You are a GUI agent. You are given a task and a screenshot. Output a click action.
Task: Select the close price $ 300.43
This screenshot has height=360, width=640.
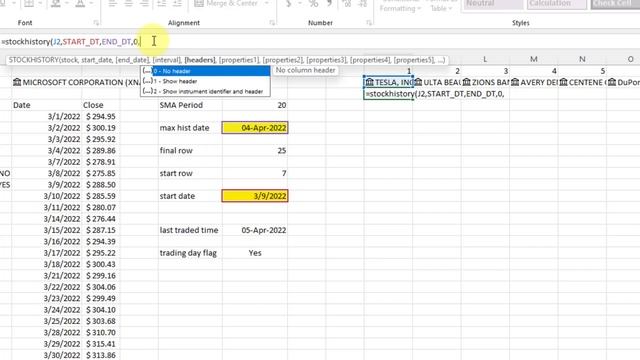coord(100,264)
